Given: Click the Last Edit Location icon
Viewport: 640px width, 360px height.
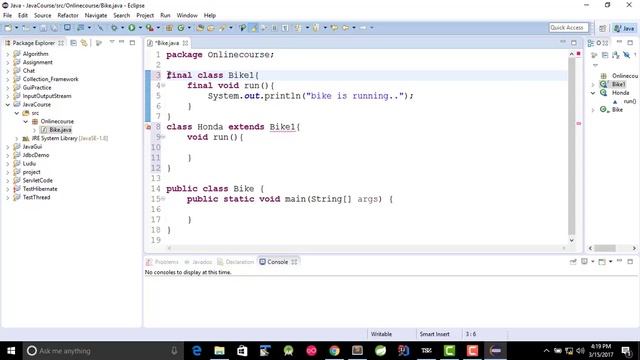Looking at the screenshot, I should (334, 28).
